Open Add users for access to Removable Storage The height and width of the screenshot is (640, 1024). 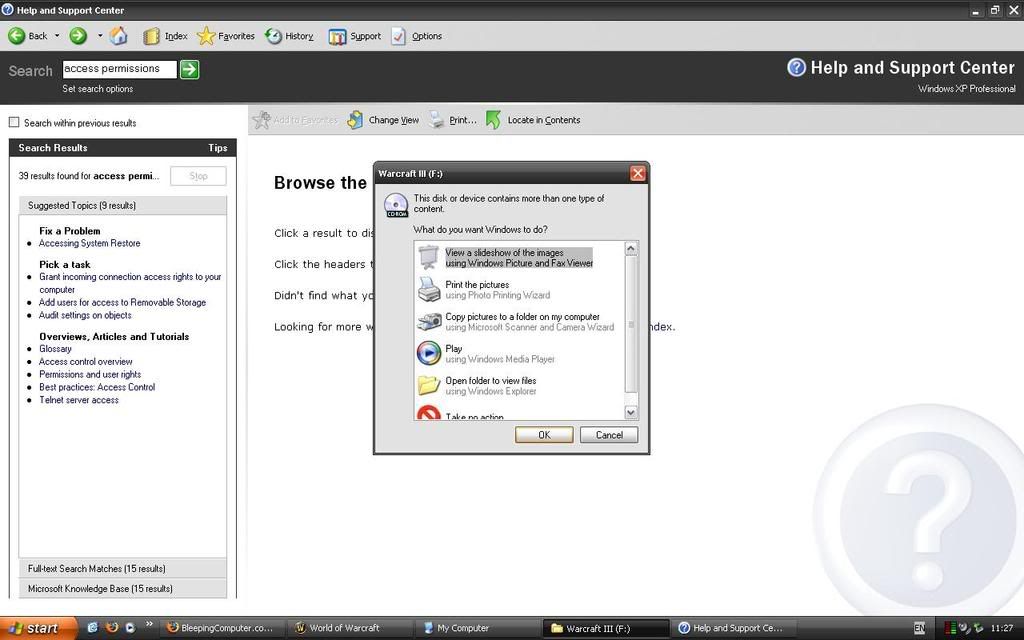122,302
